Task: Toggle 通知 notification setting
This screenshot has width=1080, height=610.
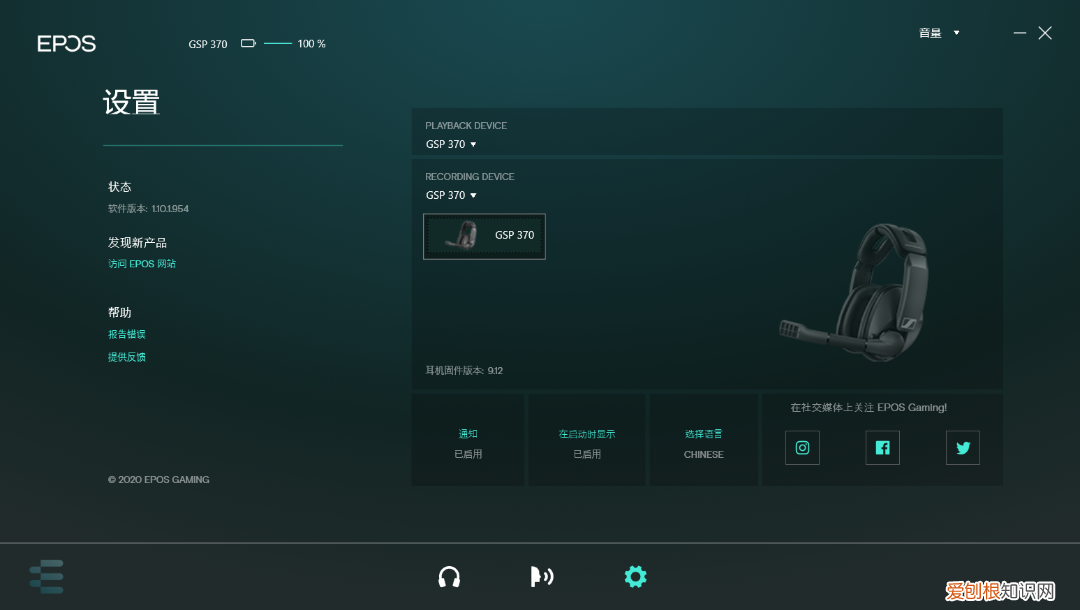Action: click(x=467, y=433)
